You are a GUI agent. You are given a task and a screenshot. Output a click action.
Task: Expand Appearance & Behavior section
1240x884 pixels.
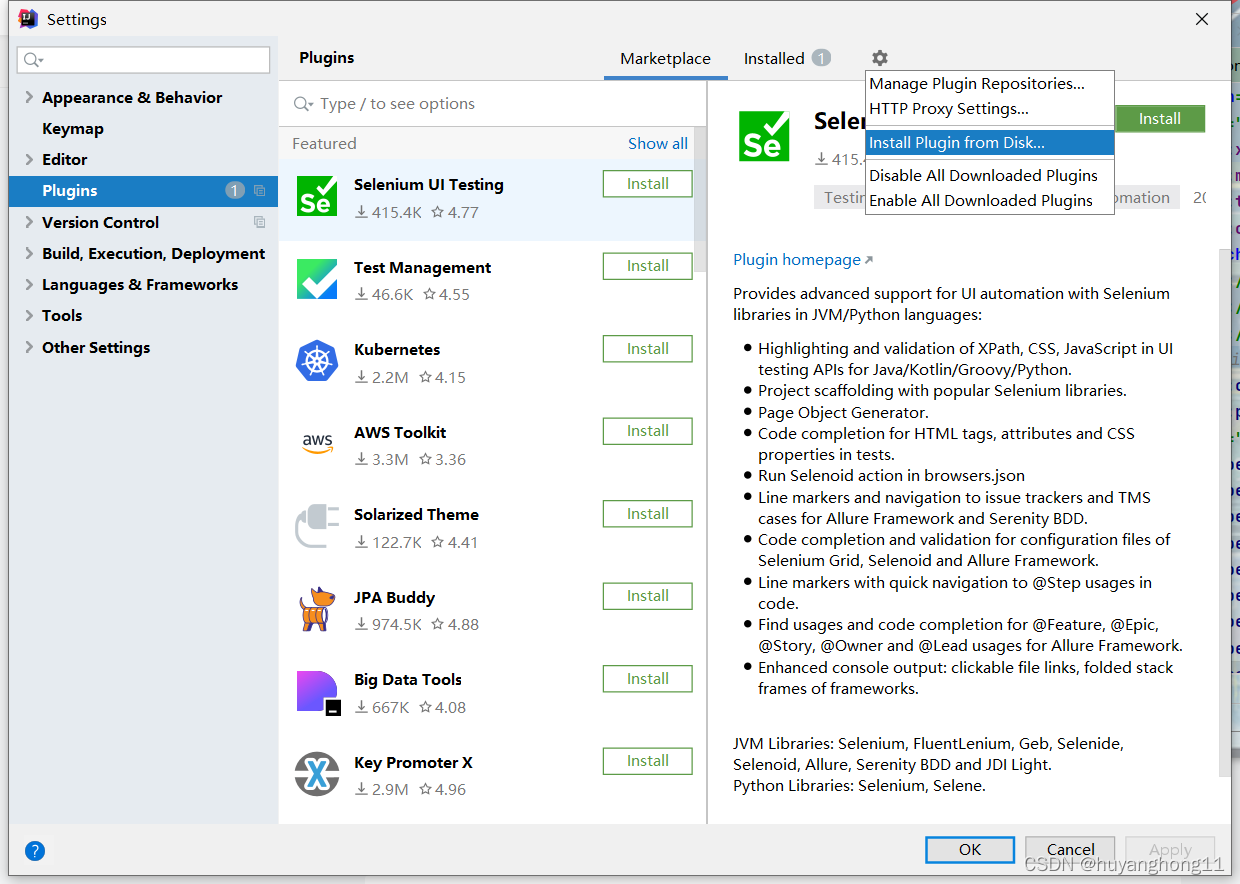[x=29, y=97]
